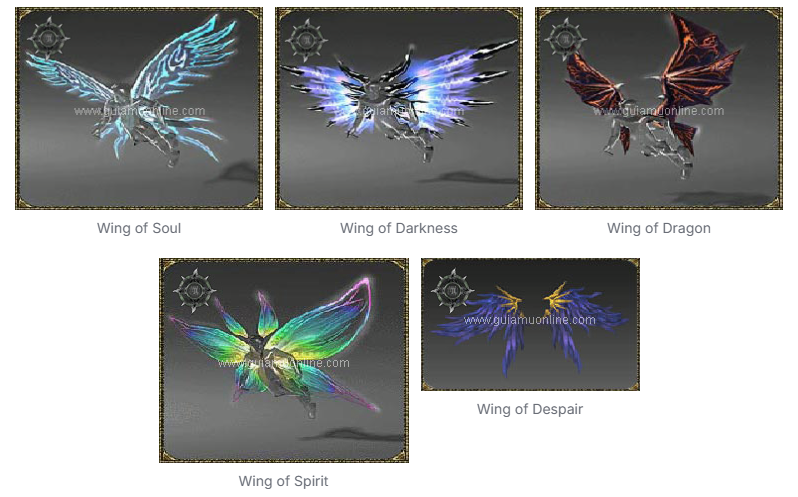Click emblem icon in Wing of Spirit image
798x497 pixels.
tap(194, 290)
